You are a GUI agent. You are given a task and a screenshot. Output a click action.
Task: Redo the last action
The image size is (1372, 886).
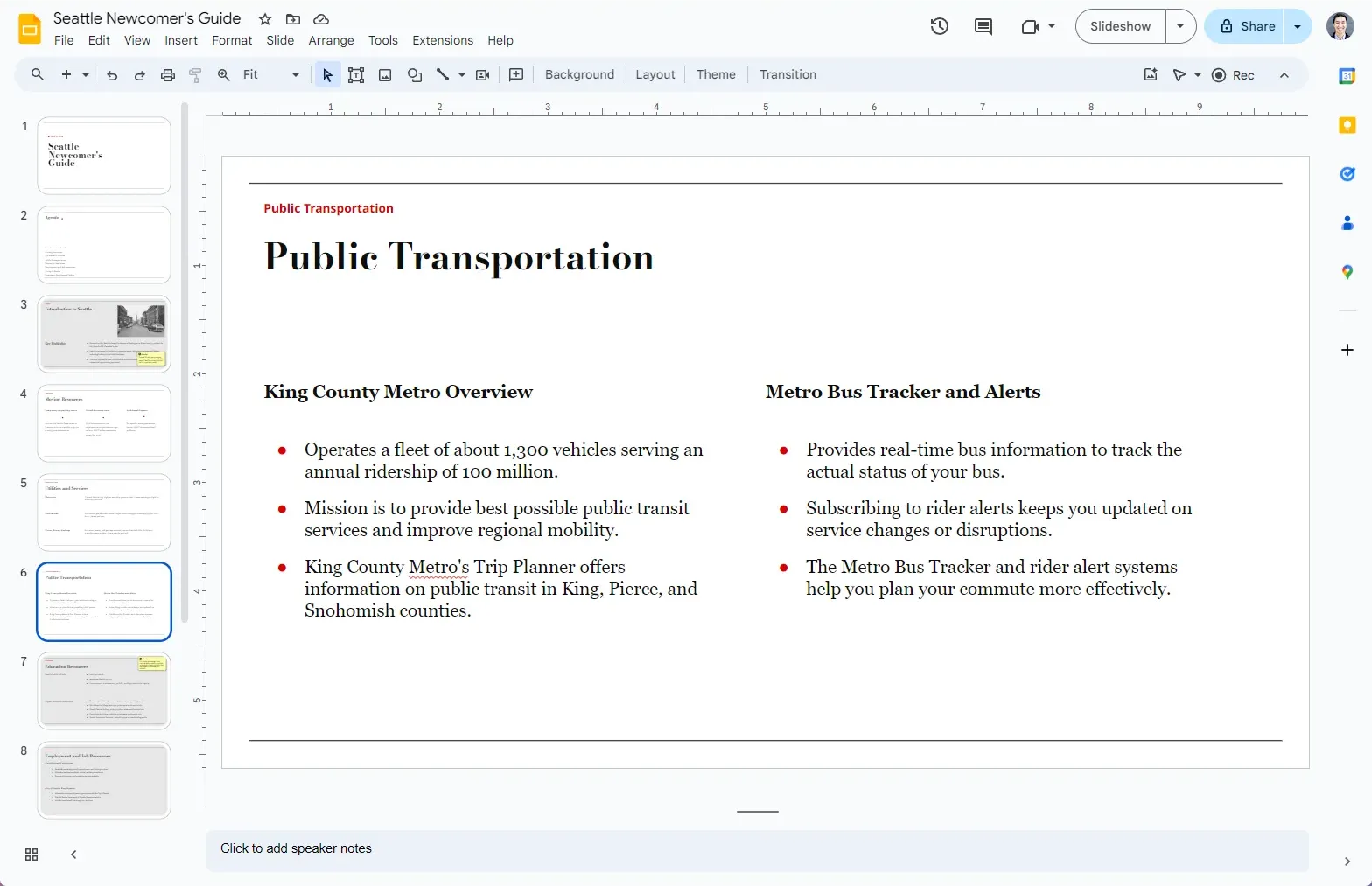pos(140,74)
